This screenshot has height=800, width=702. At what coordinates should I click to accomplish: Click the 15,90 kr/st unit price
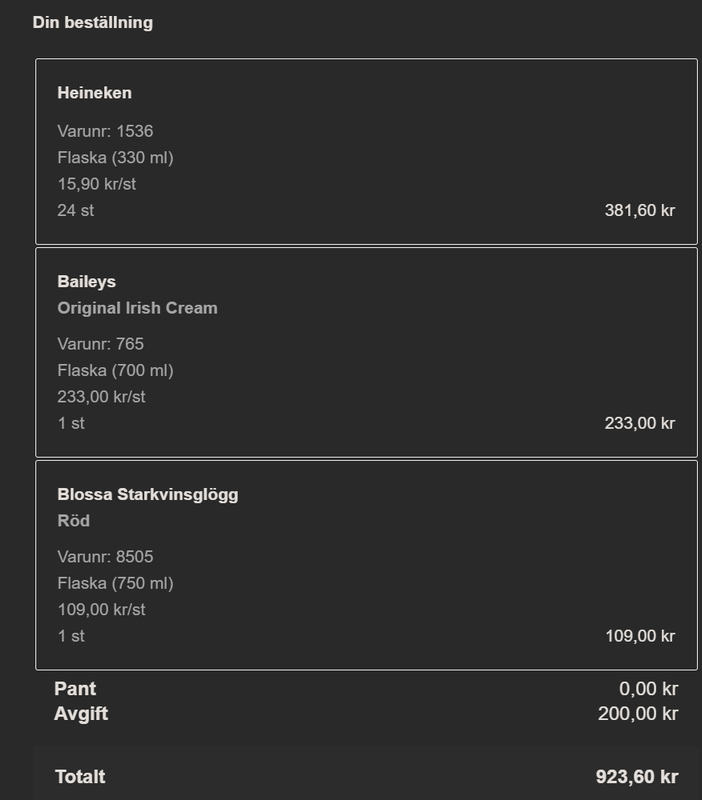coord(96,184)
